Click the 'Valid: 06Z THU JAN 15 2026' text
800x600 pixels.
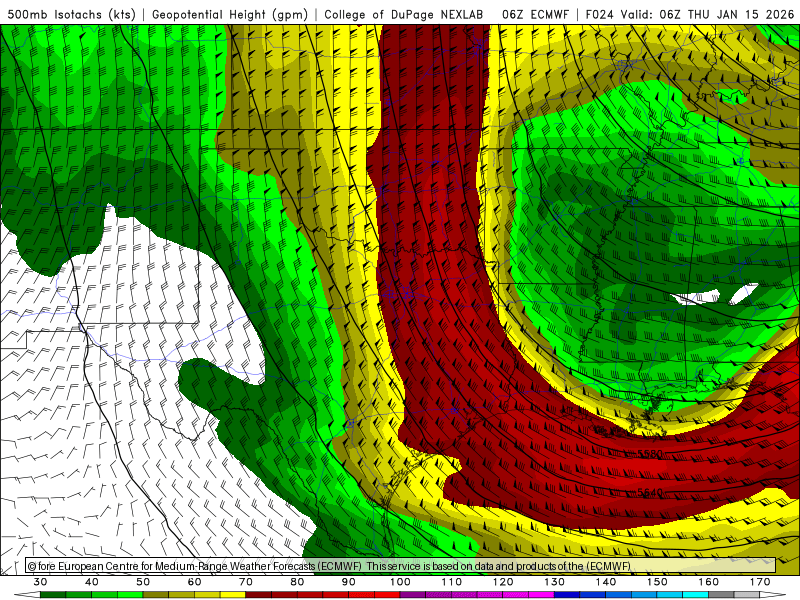point(708,15)
